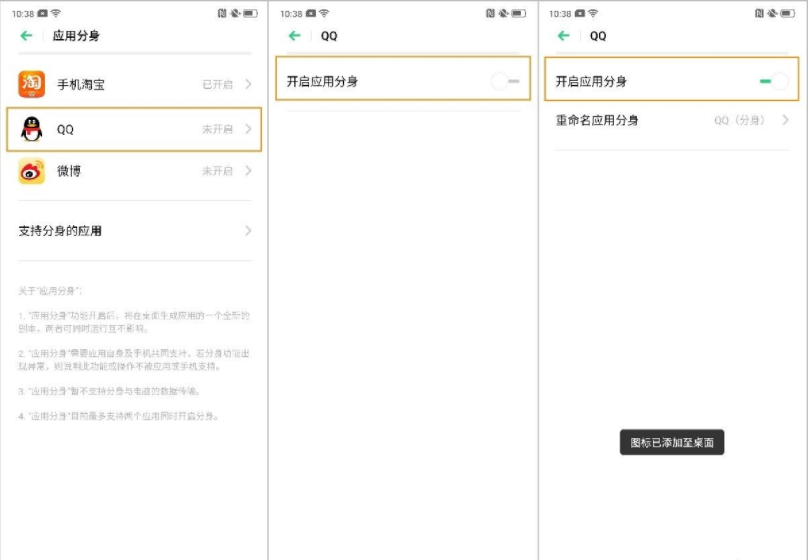The width and height of the screenshot is (808, 560).
Task: Open the 支持分身的应用 entry
Action: coord(135,230)
